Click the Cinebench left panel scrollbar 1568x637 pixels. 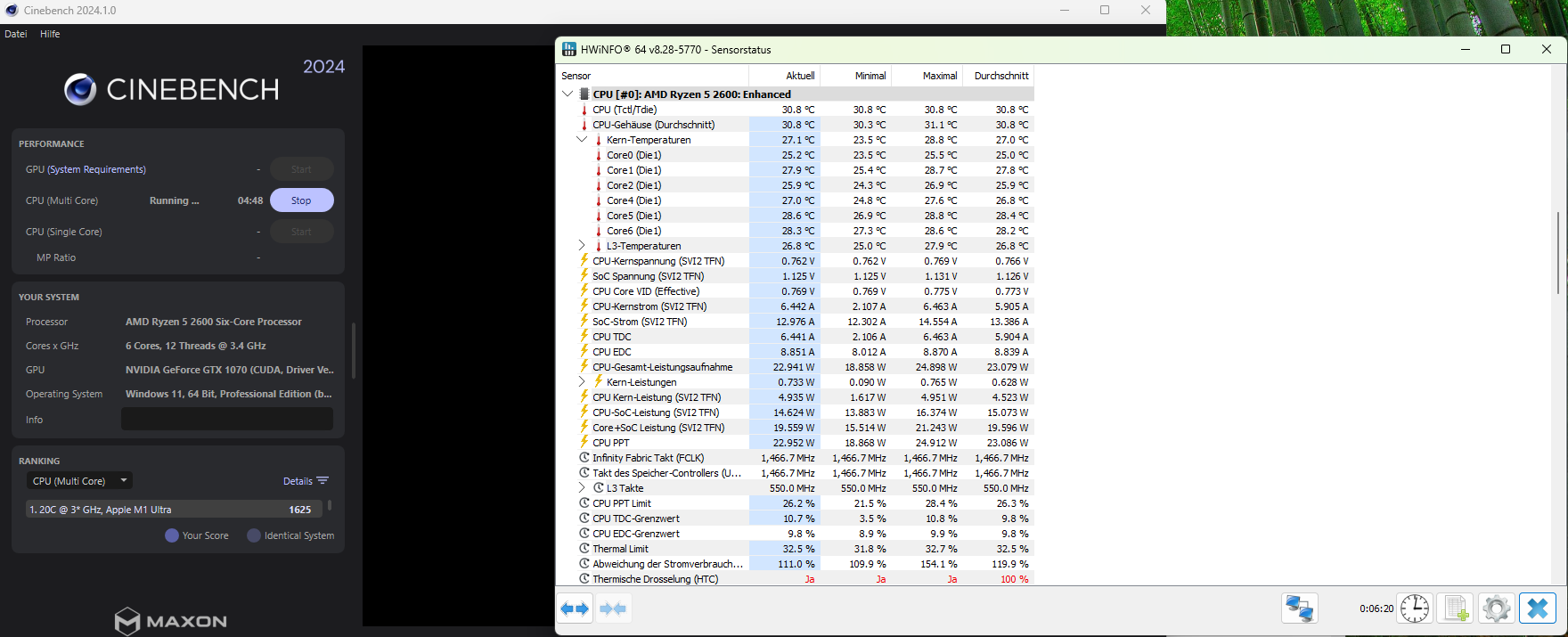pos(354,349)
